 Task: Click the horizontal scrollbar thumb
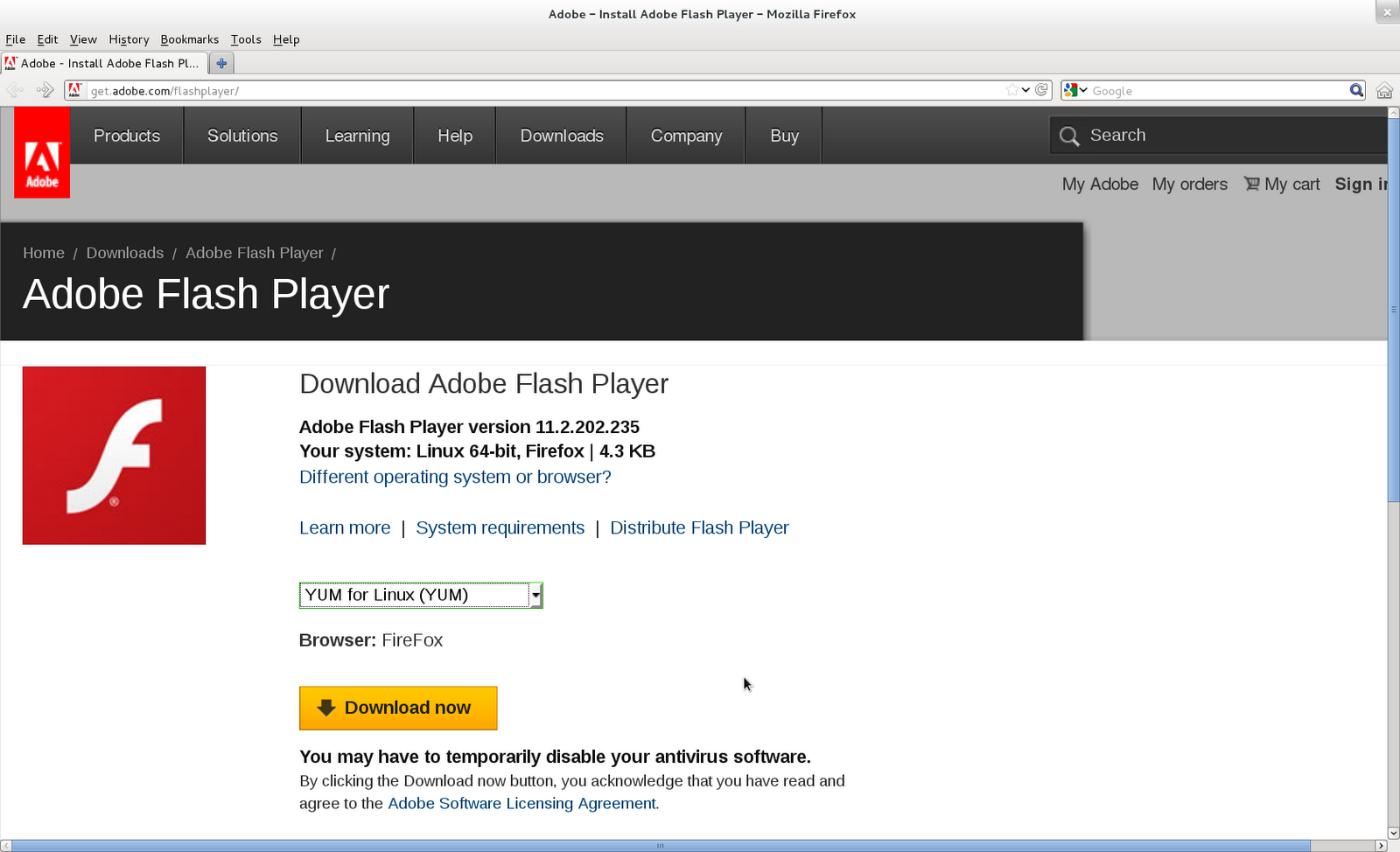click(661, 846)
